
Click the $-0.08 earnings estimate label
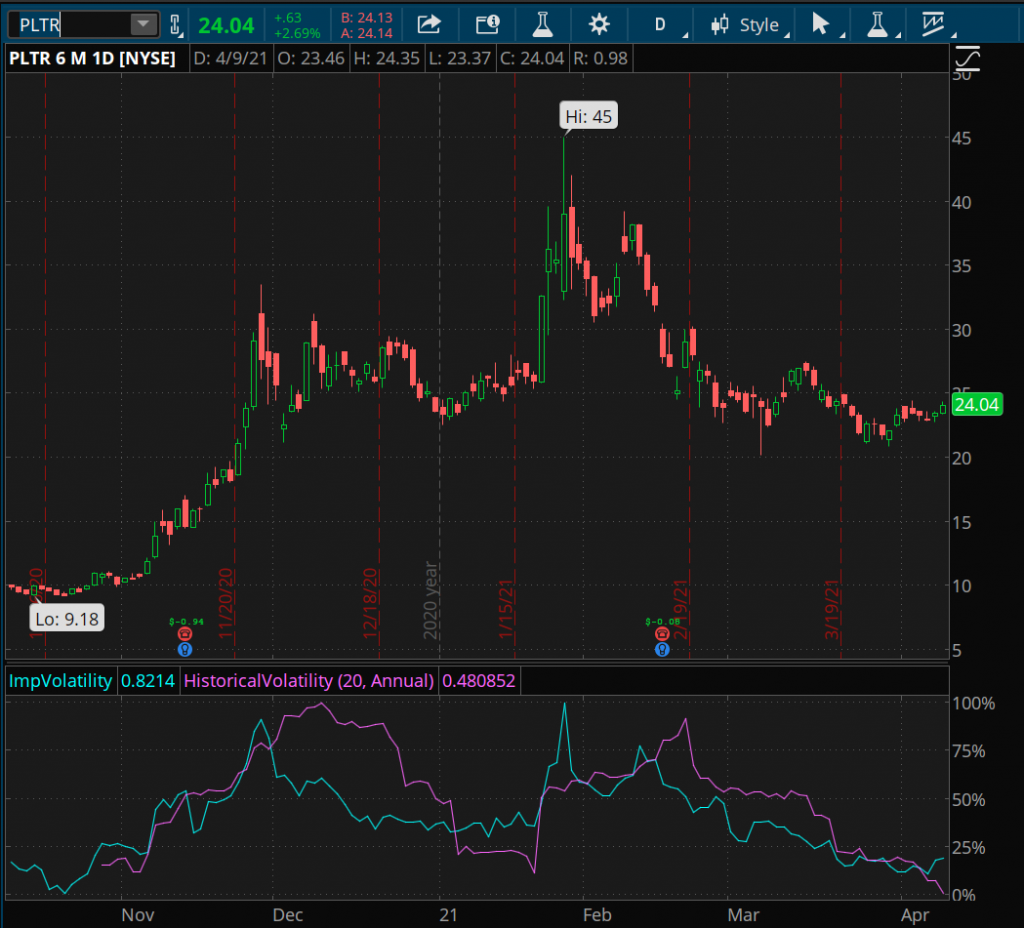tap(663, 622)
